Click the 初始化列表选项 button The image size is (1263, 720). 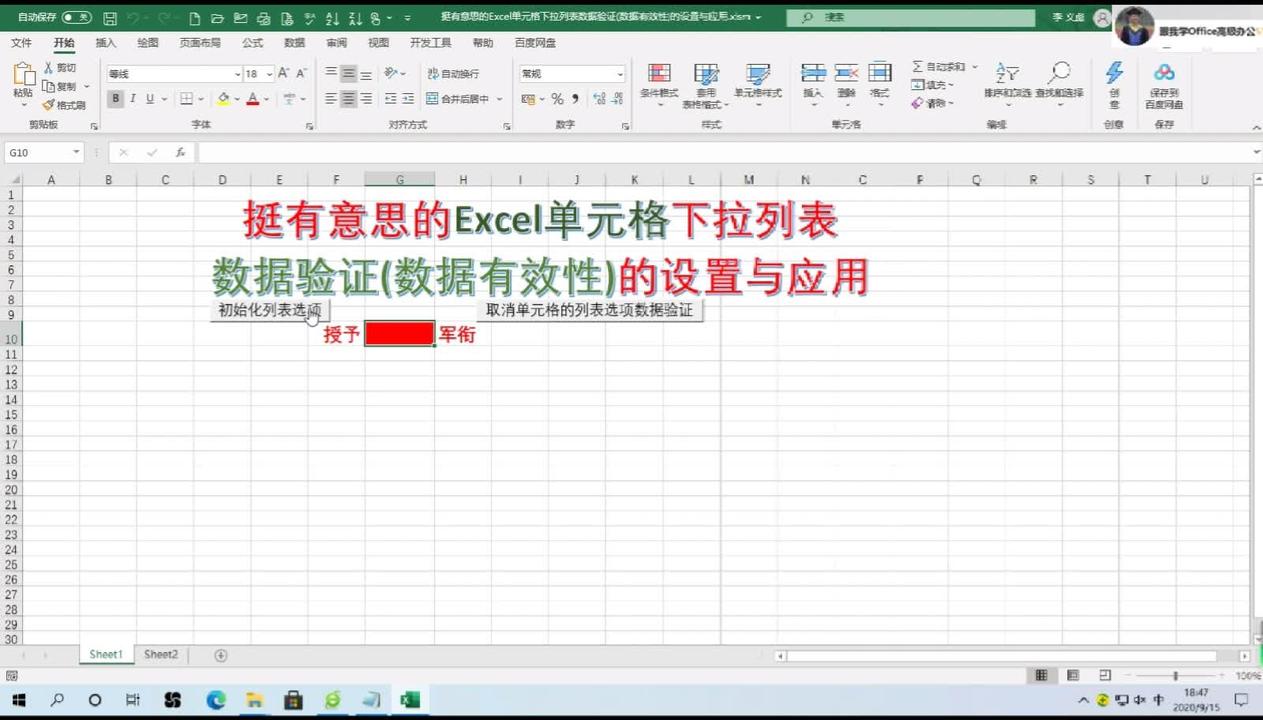[x=267, y=311]
